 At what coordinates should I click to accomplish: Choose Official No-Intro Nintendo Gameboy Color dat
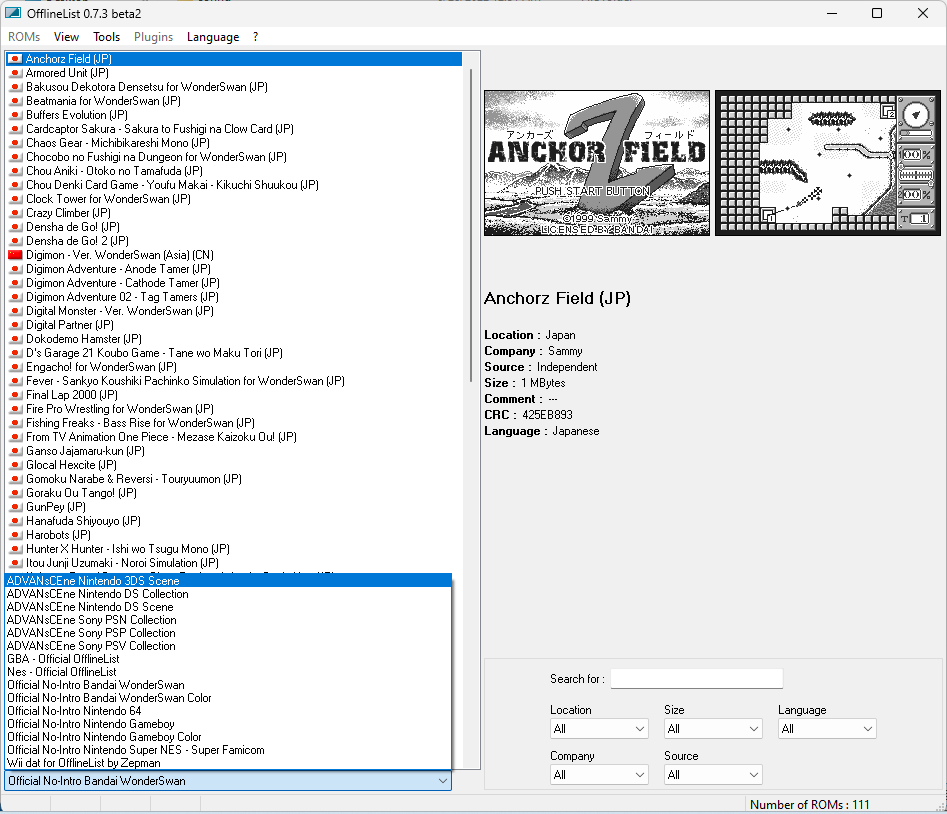[x=228, y=737]
